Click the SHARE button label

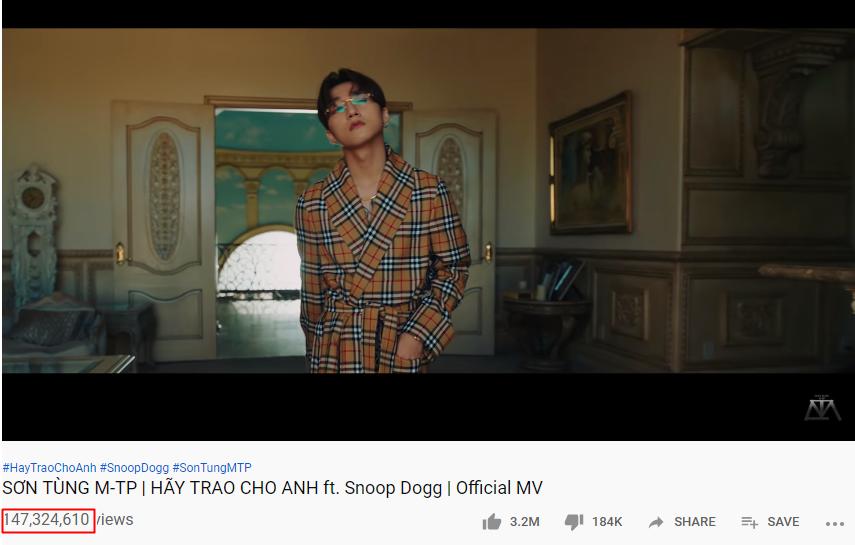[695, 522]
